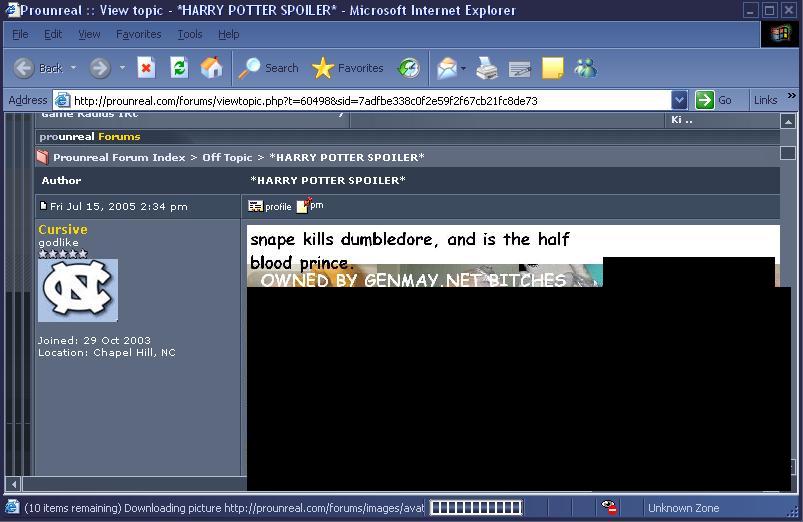Click the 'godlike' rank text

(58, 242)
